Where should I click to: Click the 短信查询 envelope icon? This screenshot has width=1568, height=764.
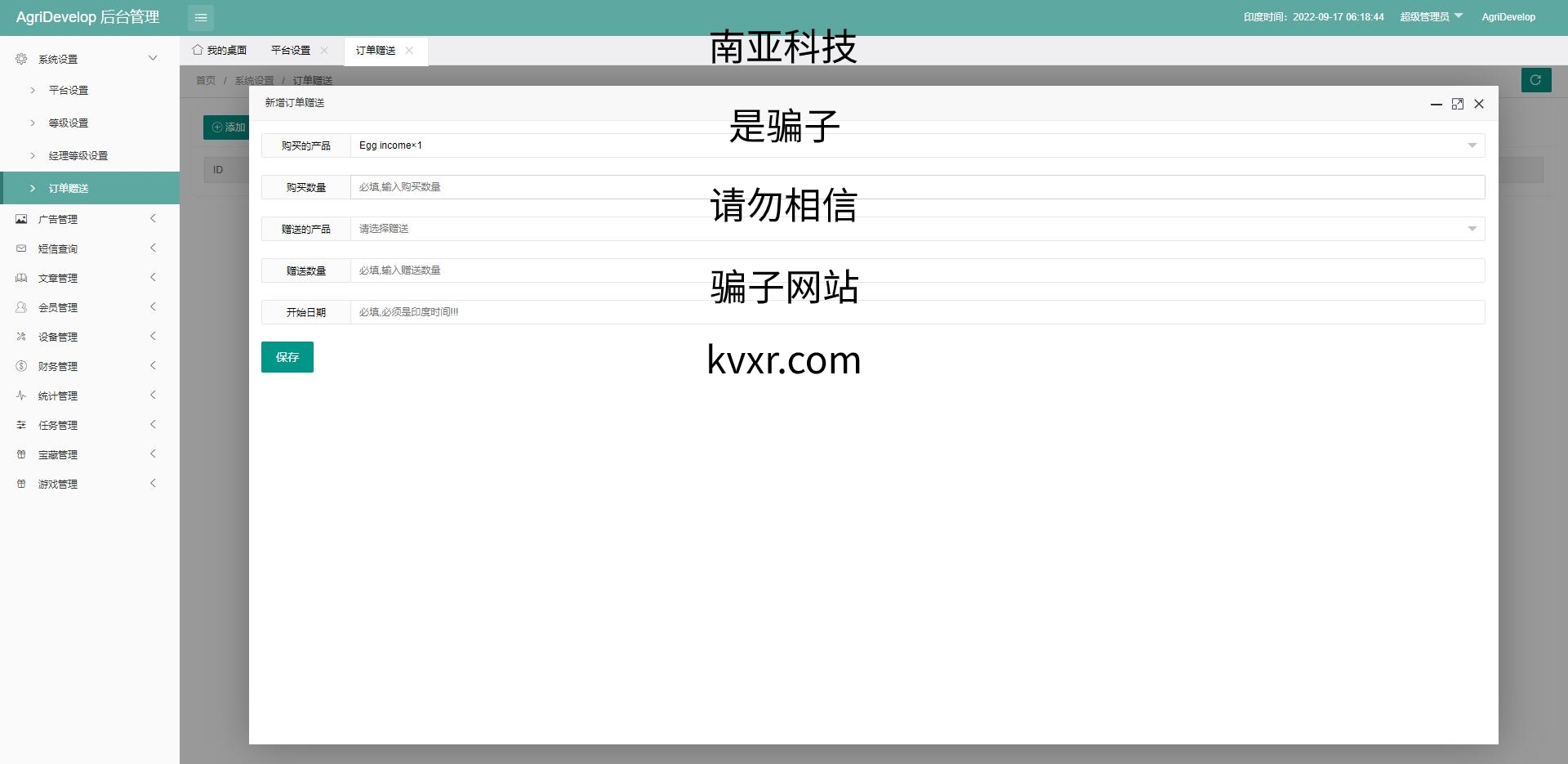coord(21,248)
